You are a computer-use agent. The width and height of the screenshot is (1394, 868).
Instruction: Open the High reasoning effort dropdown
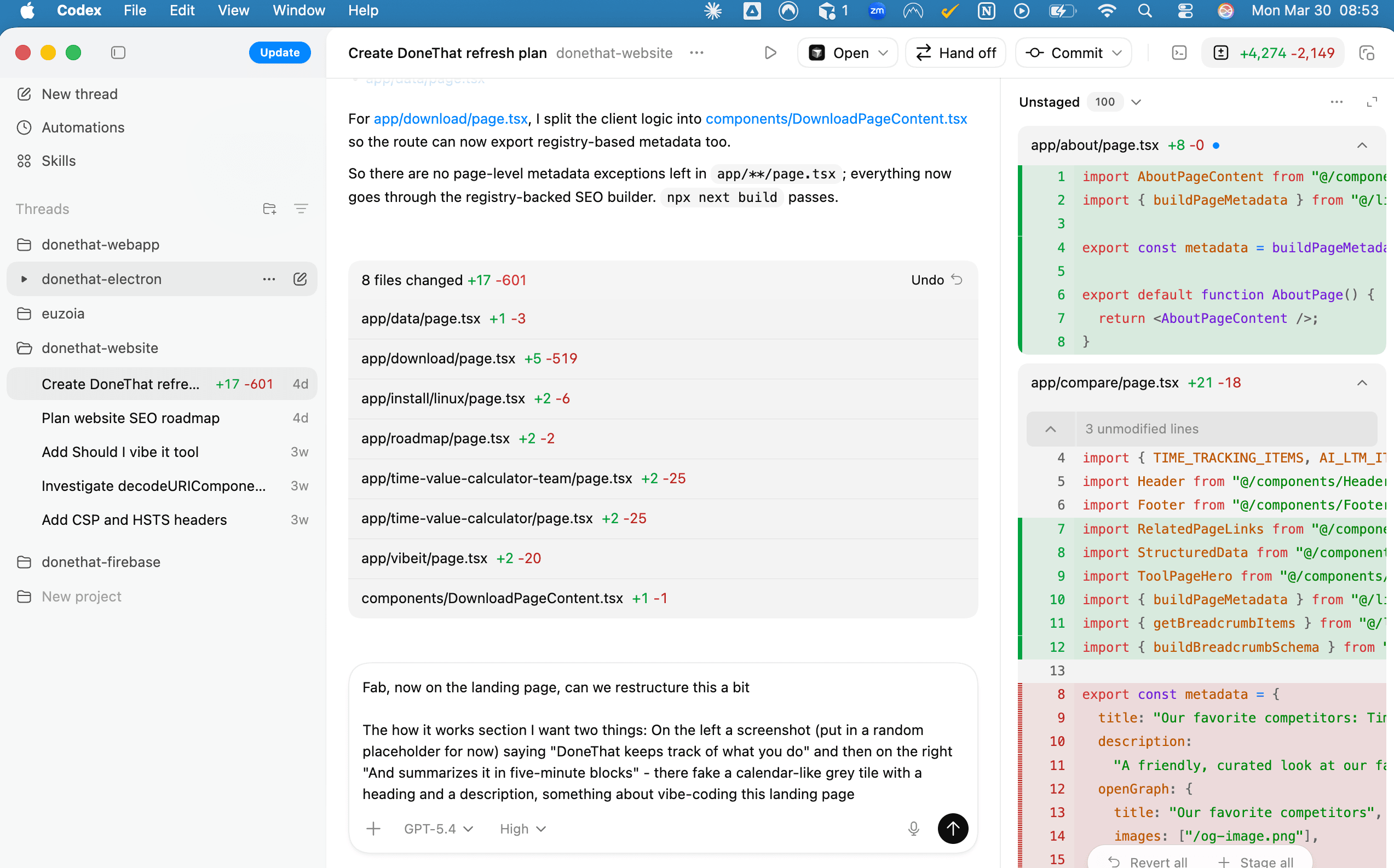[x=521, y=829]
